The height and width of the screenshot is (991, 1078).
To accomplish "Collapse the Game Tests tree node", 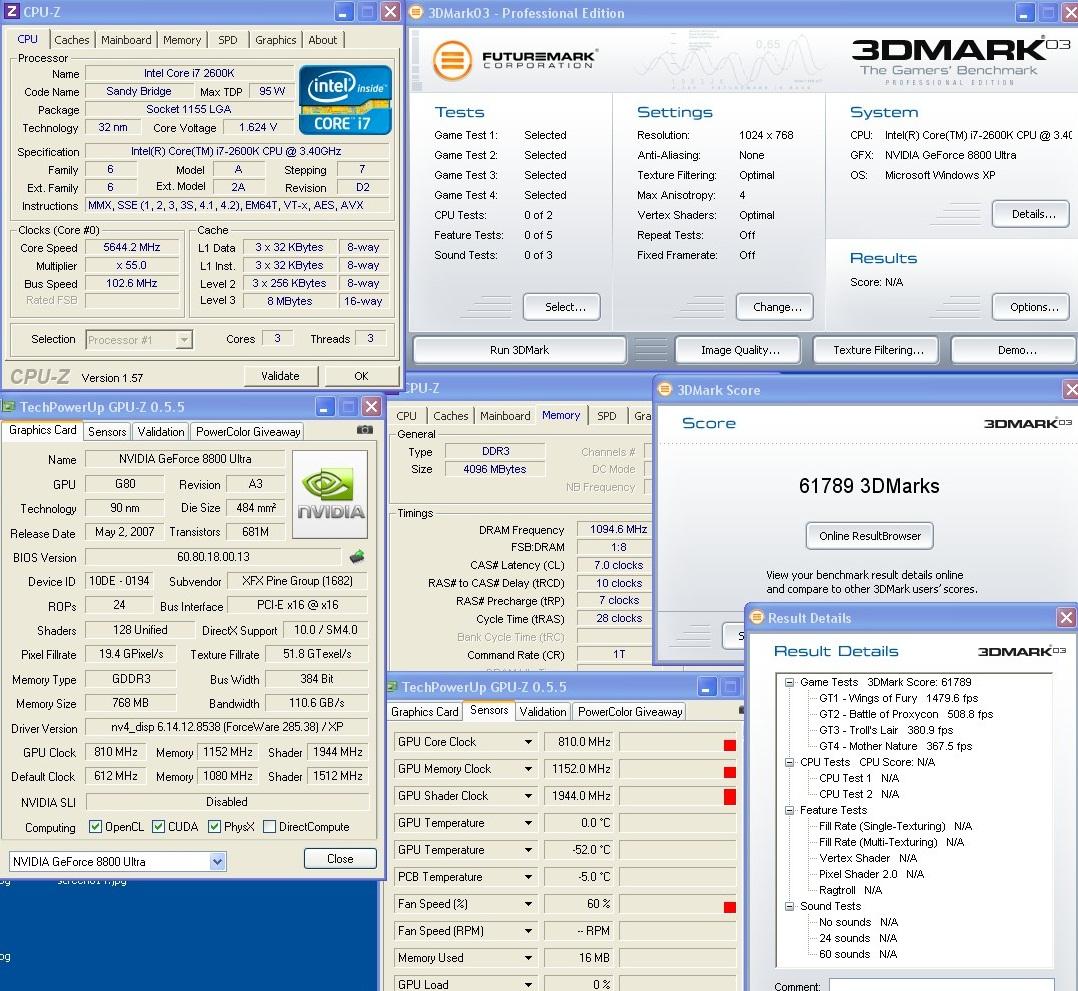I will click(x=789, y=682).
